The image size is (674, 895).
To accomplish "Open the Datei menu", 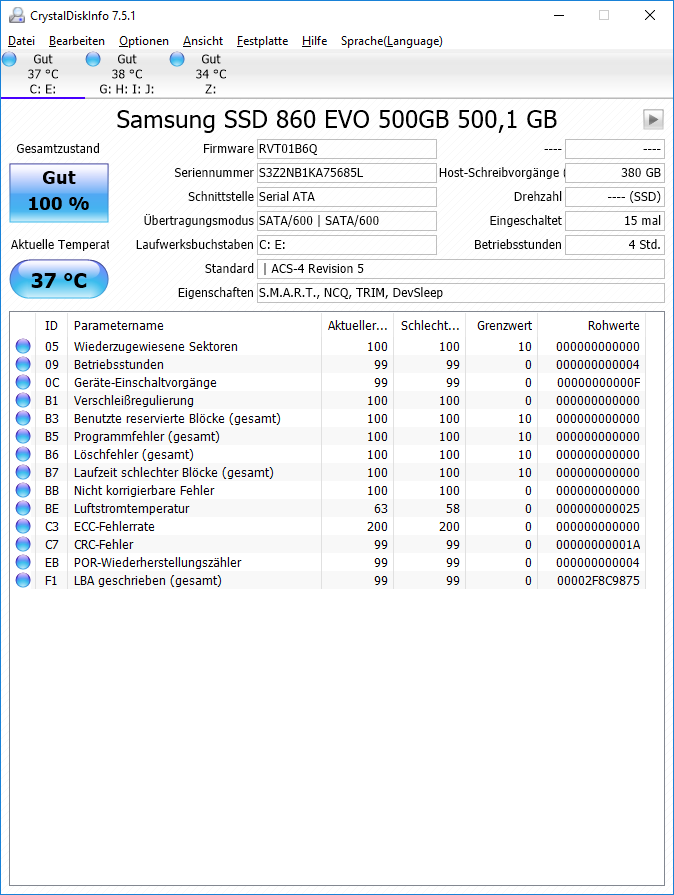I will point(21,41).
